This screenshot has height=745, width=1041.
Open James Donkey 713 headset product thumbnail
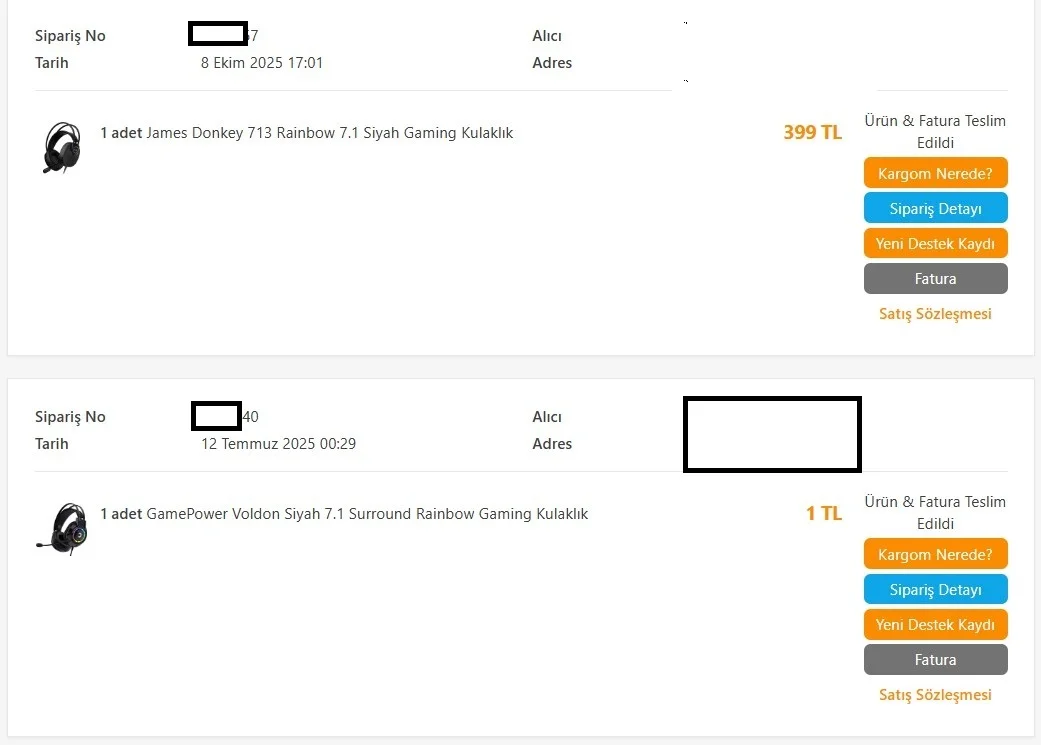click(x=62, y=147)
